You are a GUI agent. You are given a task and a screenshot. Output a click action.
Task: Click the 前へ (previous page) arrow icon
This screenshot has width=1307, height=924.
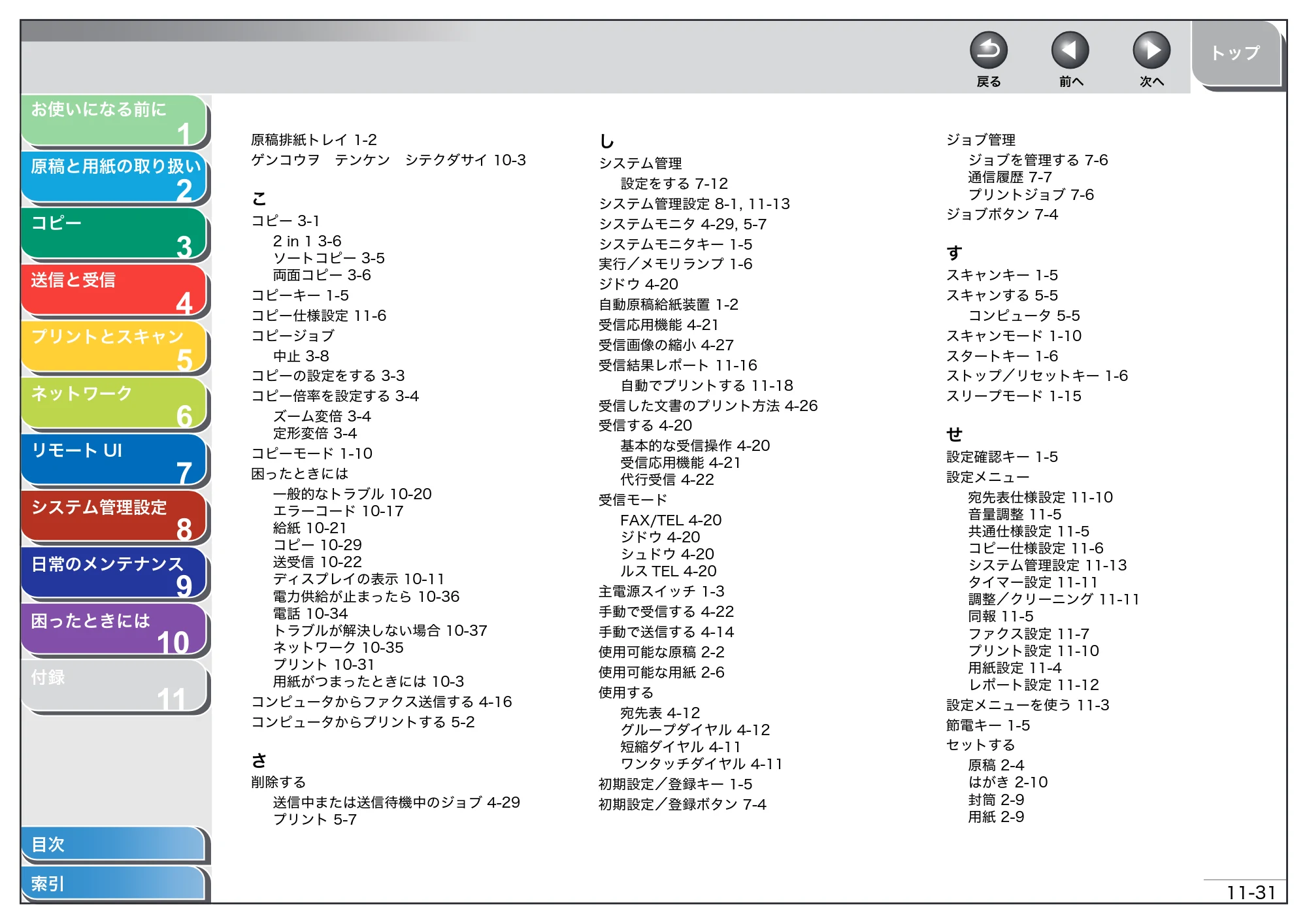point(1070,50)
